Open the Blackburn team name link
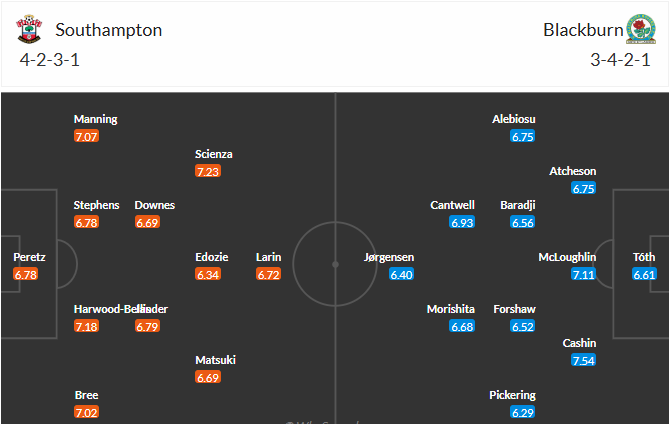Viewport: 669px width, 424px height. pyautogui.click(x=582, y=30)
